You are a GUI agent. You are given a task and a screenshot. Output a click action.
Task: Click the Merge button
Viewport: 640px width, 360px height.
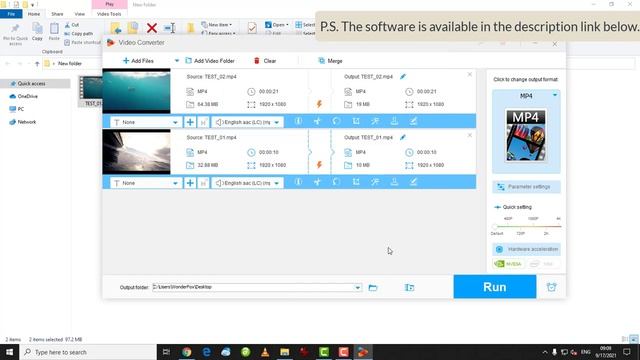pyautogui.click(x=330, y=61)
